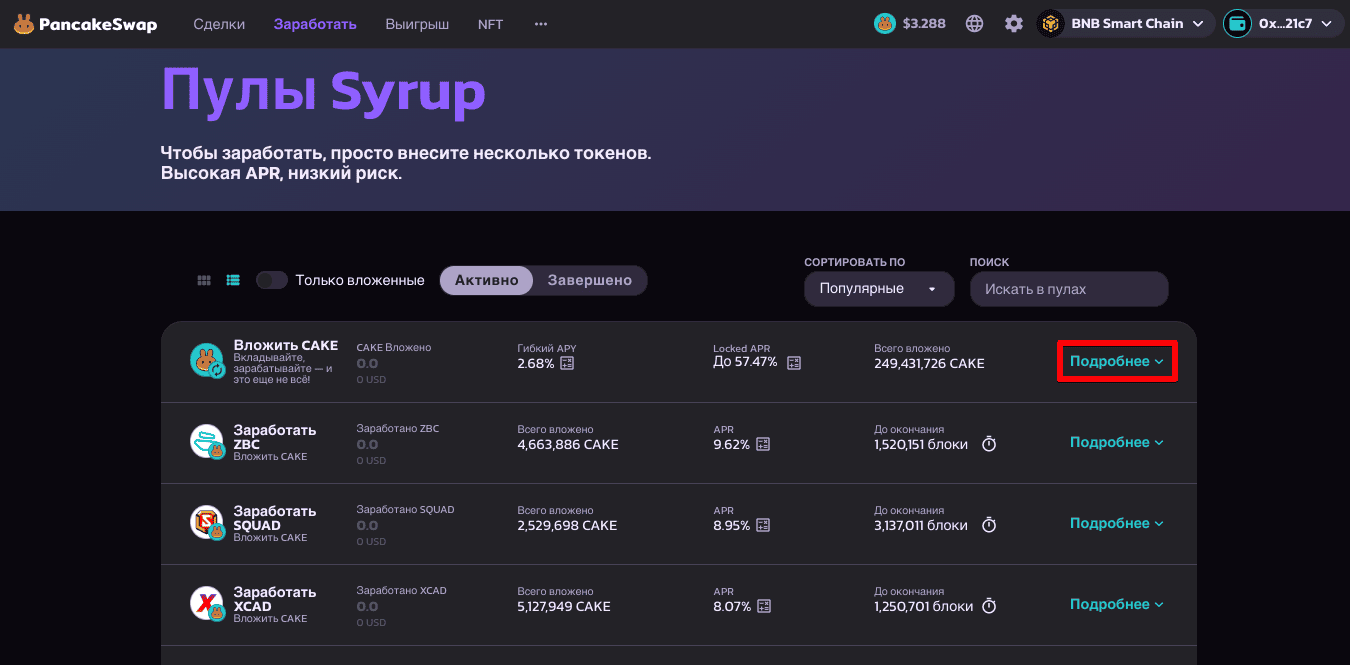Click the '1,250,701 блоки' remaining blocks value
Screen dimensions: 1350x665
(x=924, y=606)
